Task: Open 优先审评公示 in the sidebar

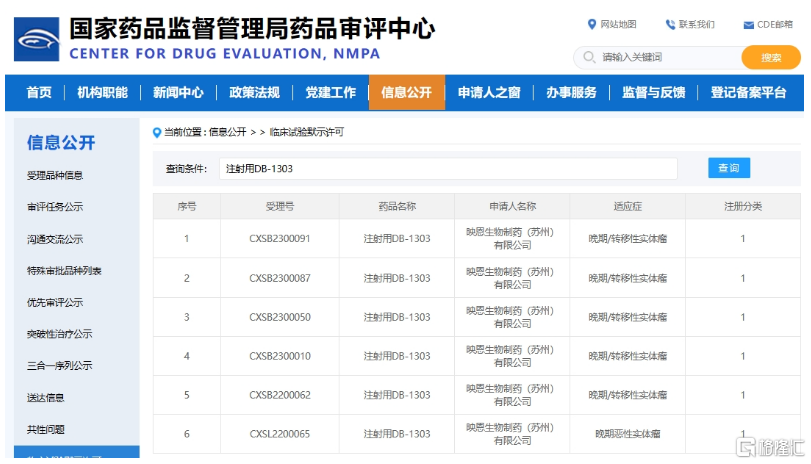Action: click(x=55, y=303)
